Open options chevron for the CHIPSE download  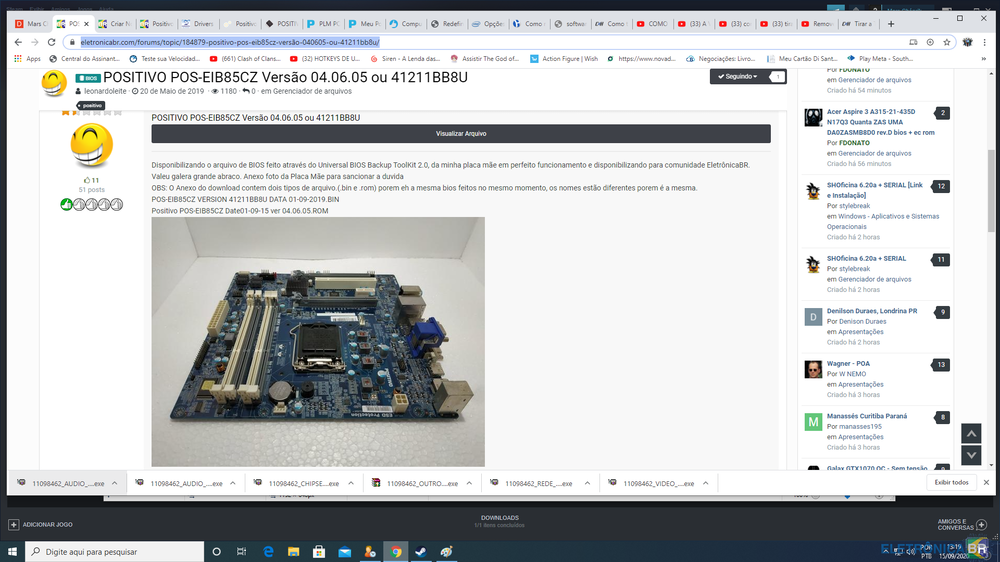coord(351,483)
